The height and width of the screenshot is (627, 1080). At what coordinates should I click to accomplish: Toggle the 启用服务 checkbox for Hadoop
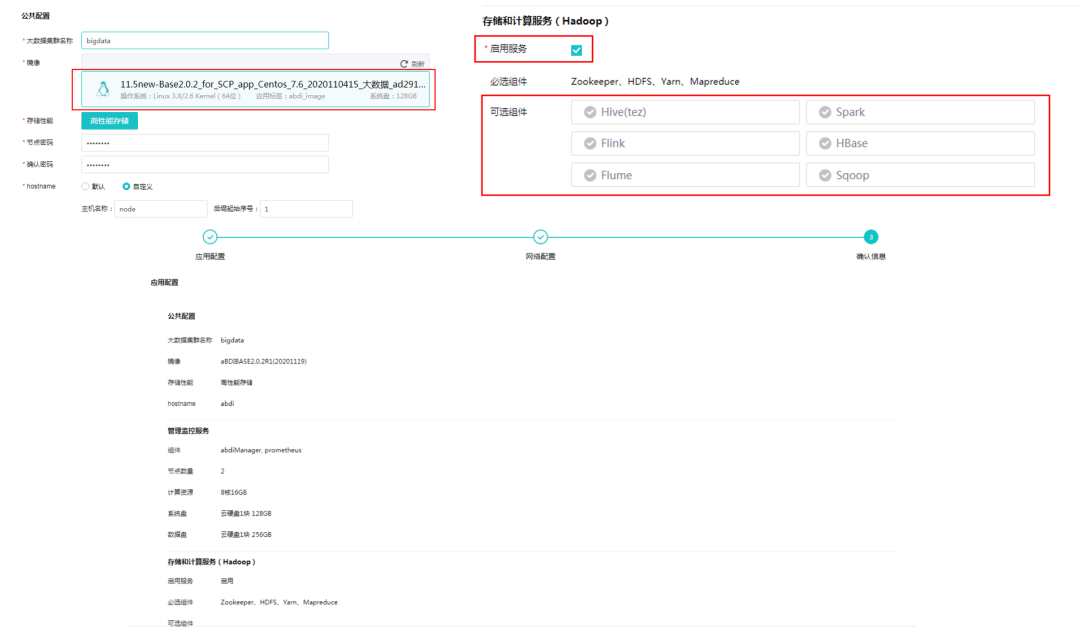click(x=576, y=50)
